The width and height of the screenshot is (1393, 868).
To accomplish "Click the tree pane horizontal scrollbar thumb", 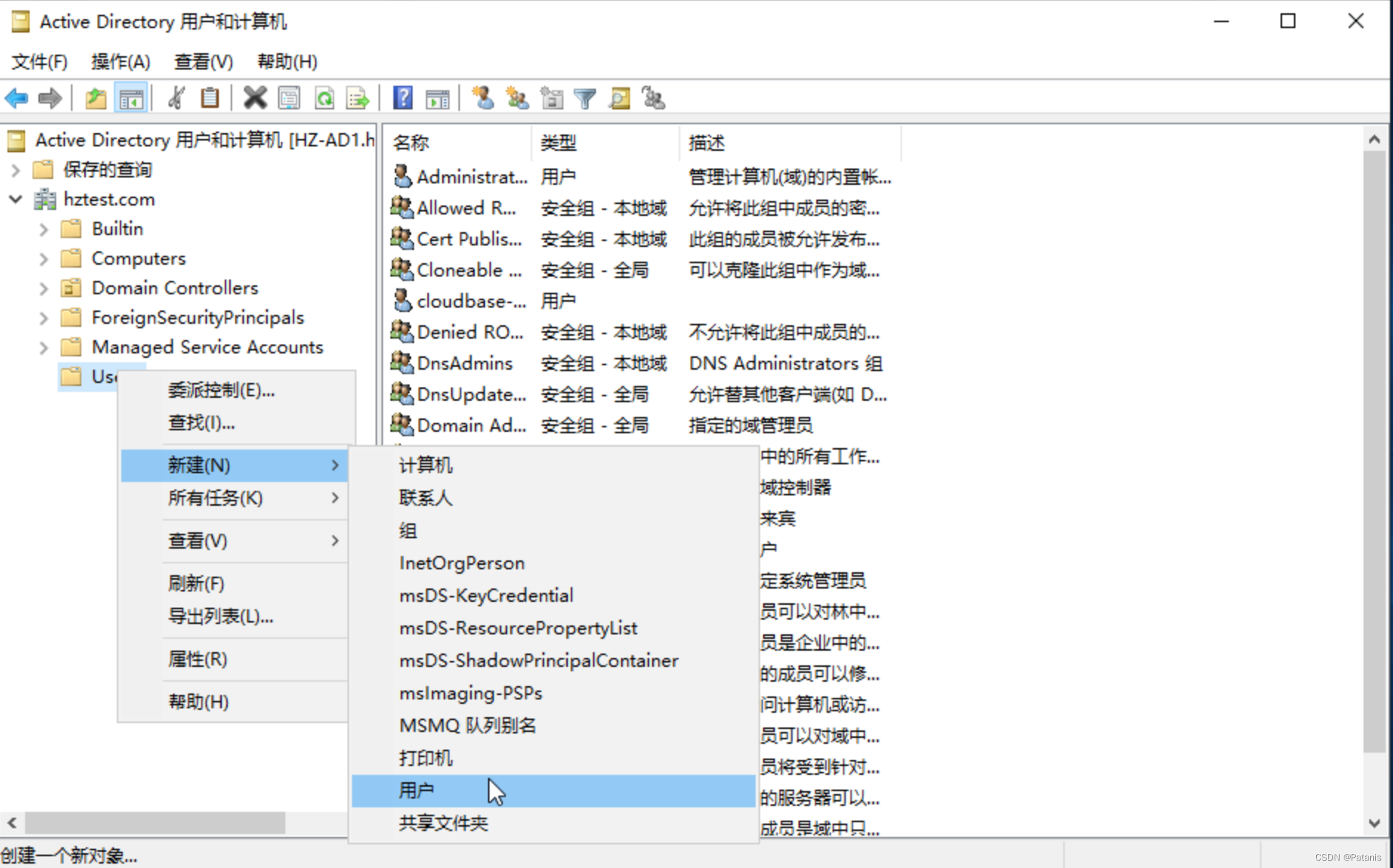I will [155, 822].
